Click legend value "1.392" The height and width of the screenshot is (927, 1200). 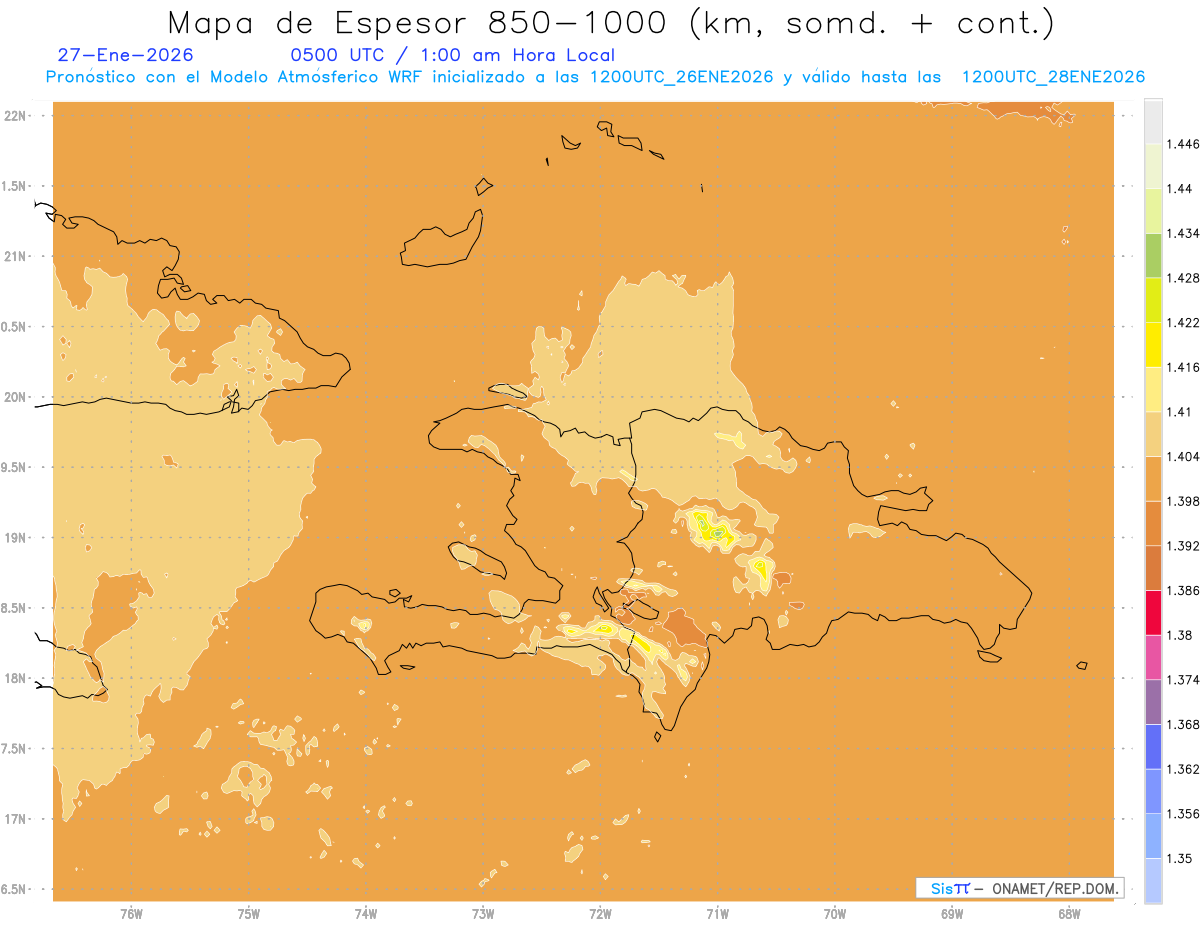coord(1183,546)
